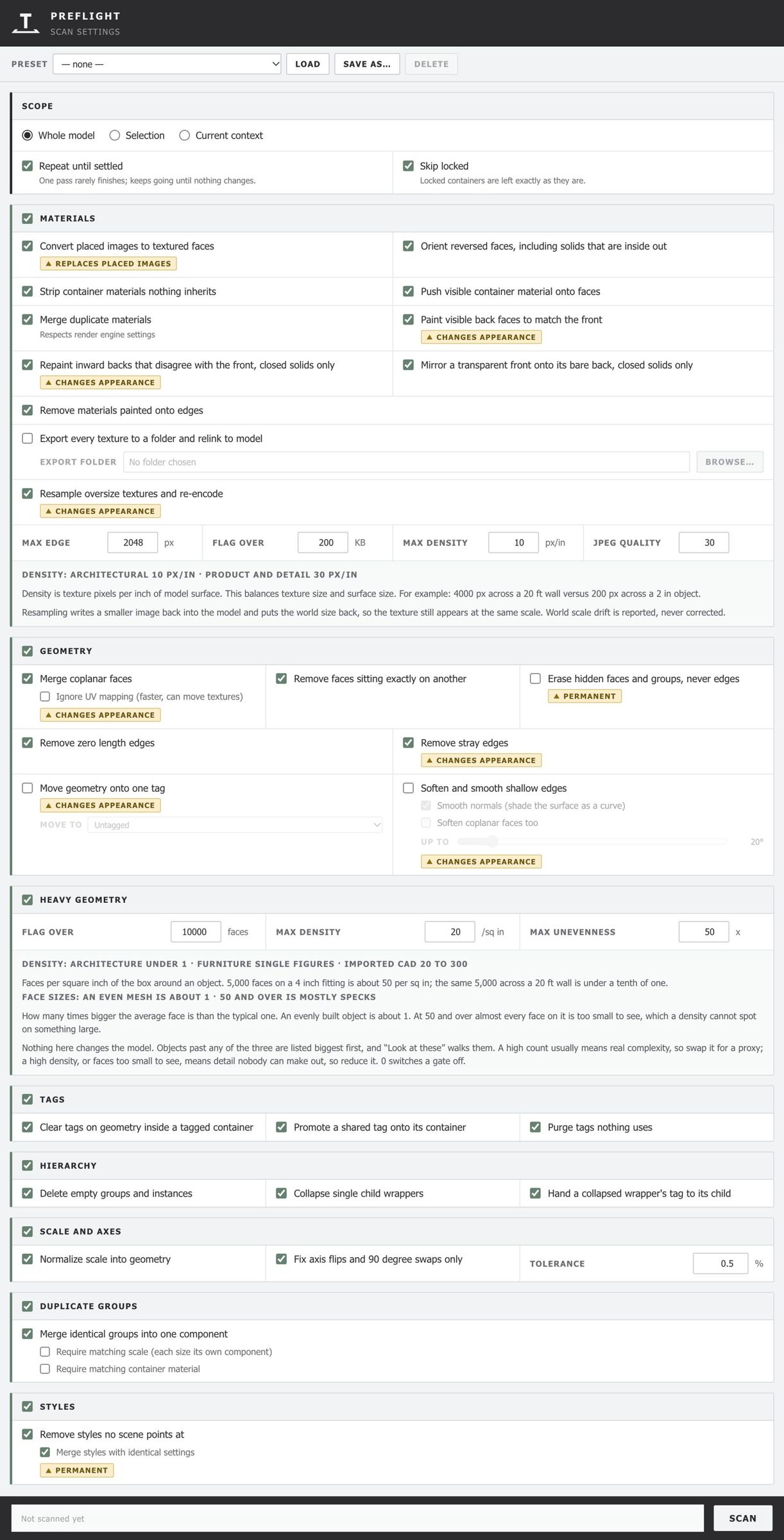Click the Tolerance percent input
This screenshot has width=784, height=1540.
[x=720, y=1263]
